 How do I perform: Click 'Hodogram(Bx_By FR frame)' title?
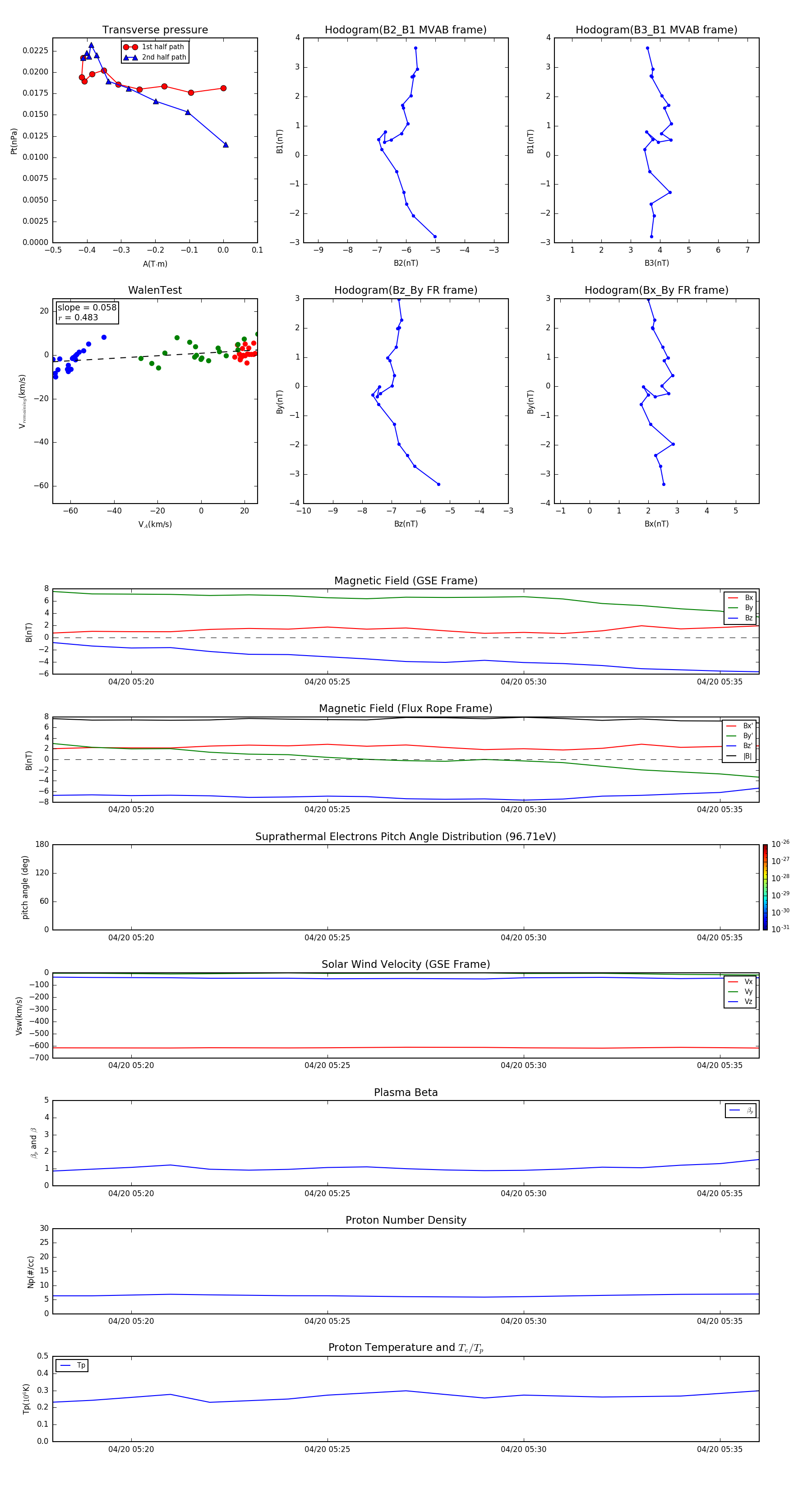[x=656, y=290]
